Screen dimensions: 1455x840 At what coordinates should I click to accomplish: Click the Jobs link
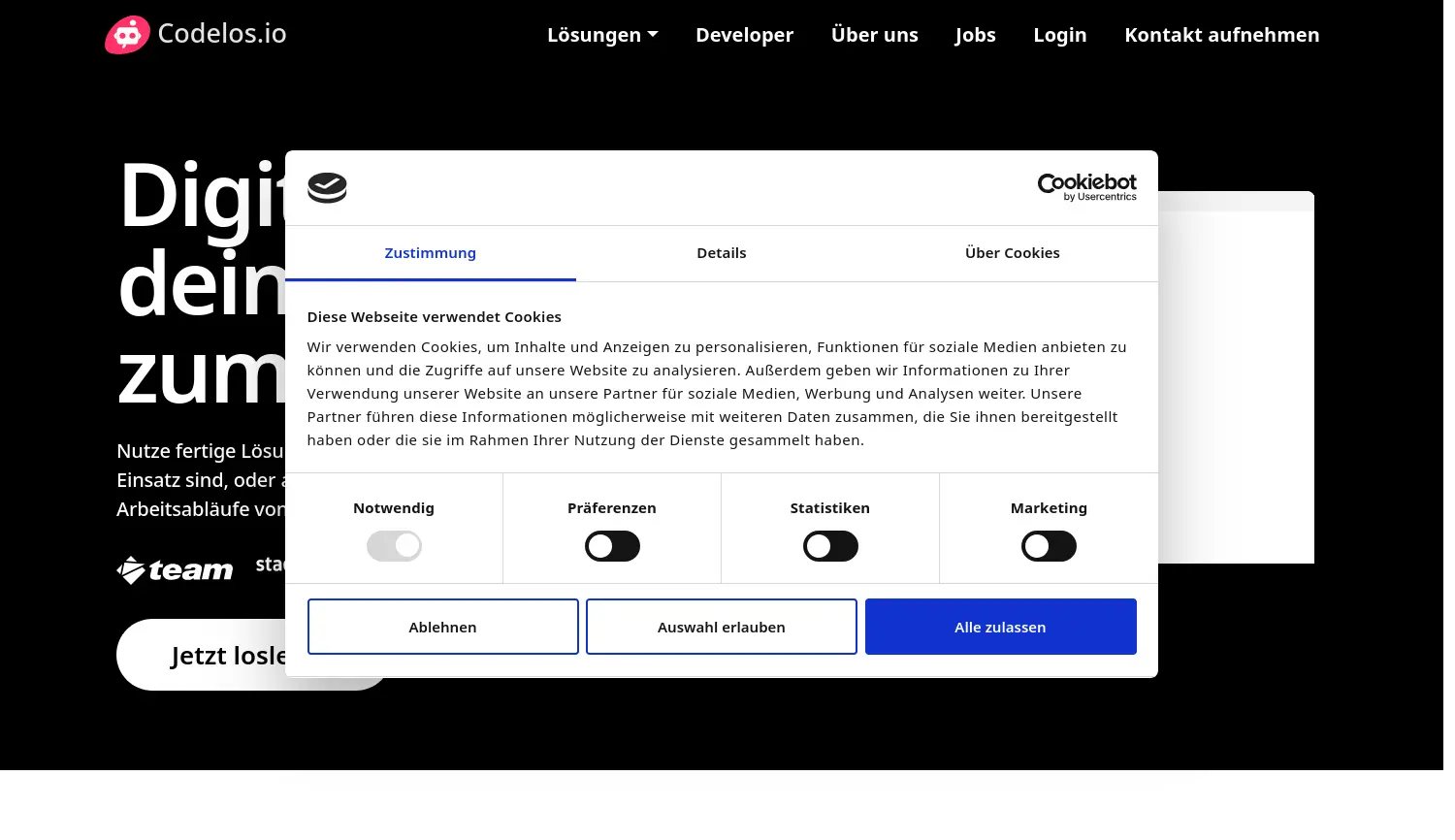click(x=975, y=34)
